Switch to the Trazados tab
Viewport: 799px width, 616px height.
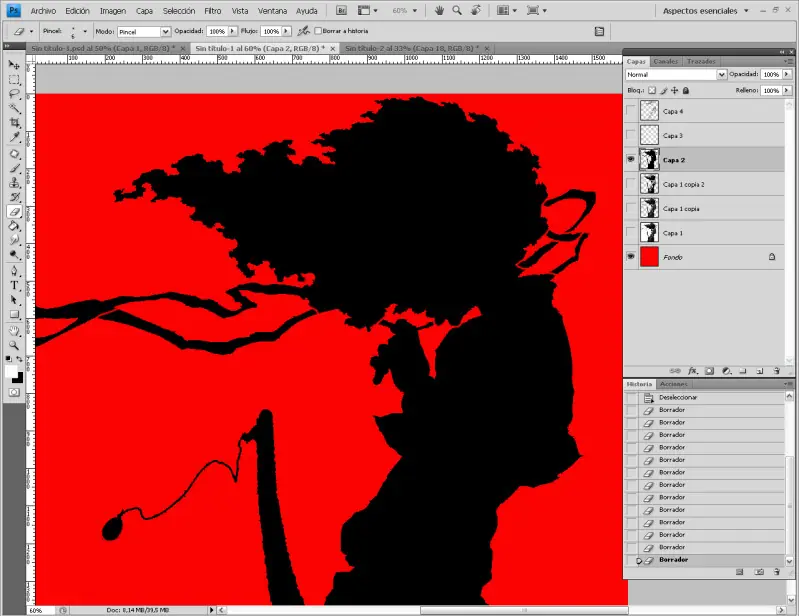(701, 61)
